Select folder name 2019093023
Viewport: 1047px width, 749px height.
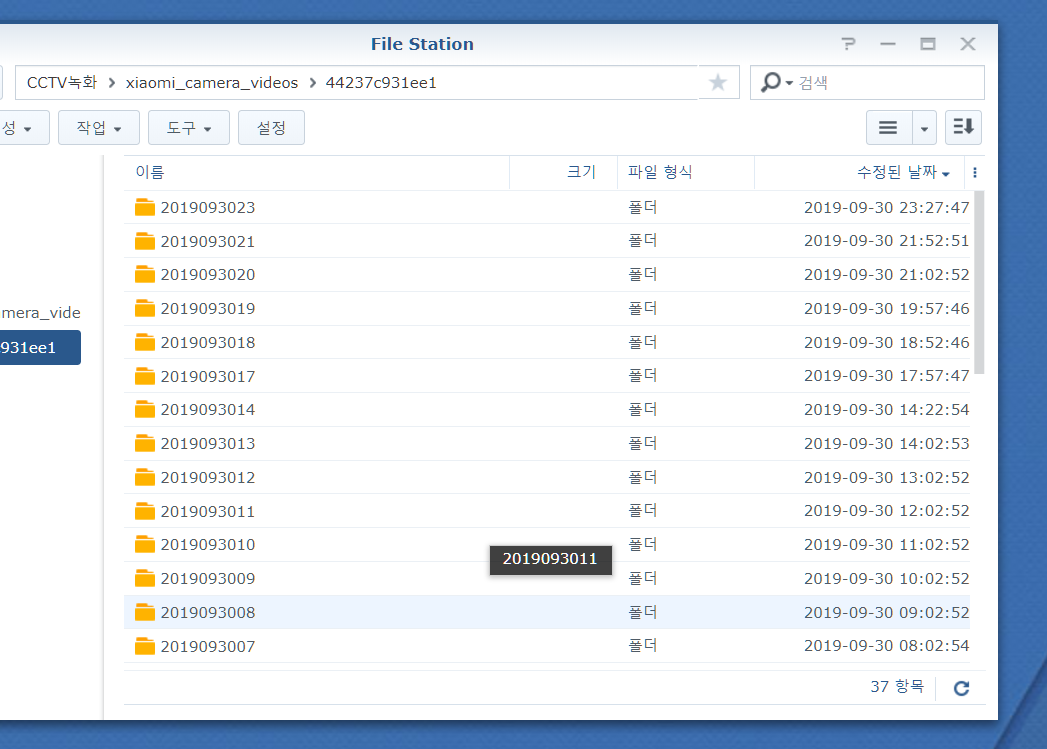(208, 208)
